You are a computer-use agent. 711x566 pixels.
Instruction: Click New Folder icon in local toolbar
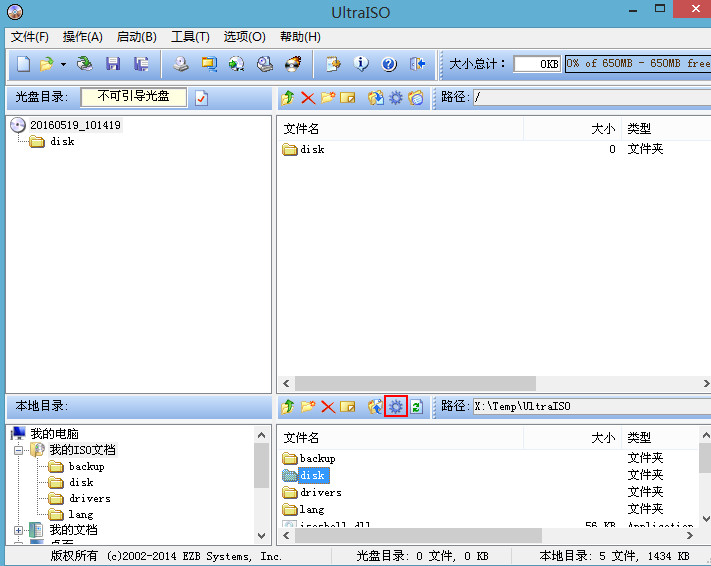pyautogui.click(x=308, y=406)
